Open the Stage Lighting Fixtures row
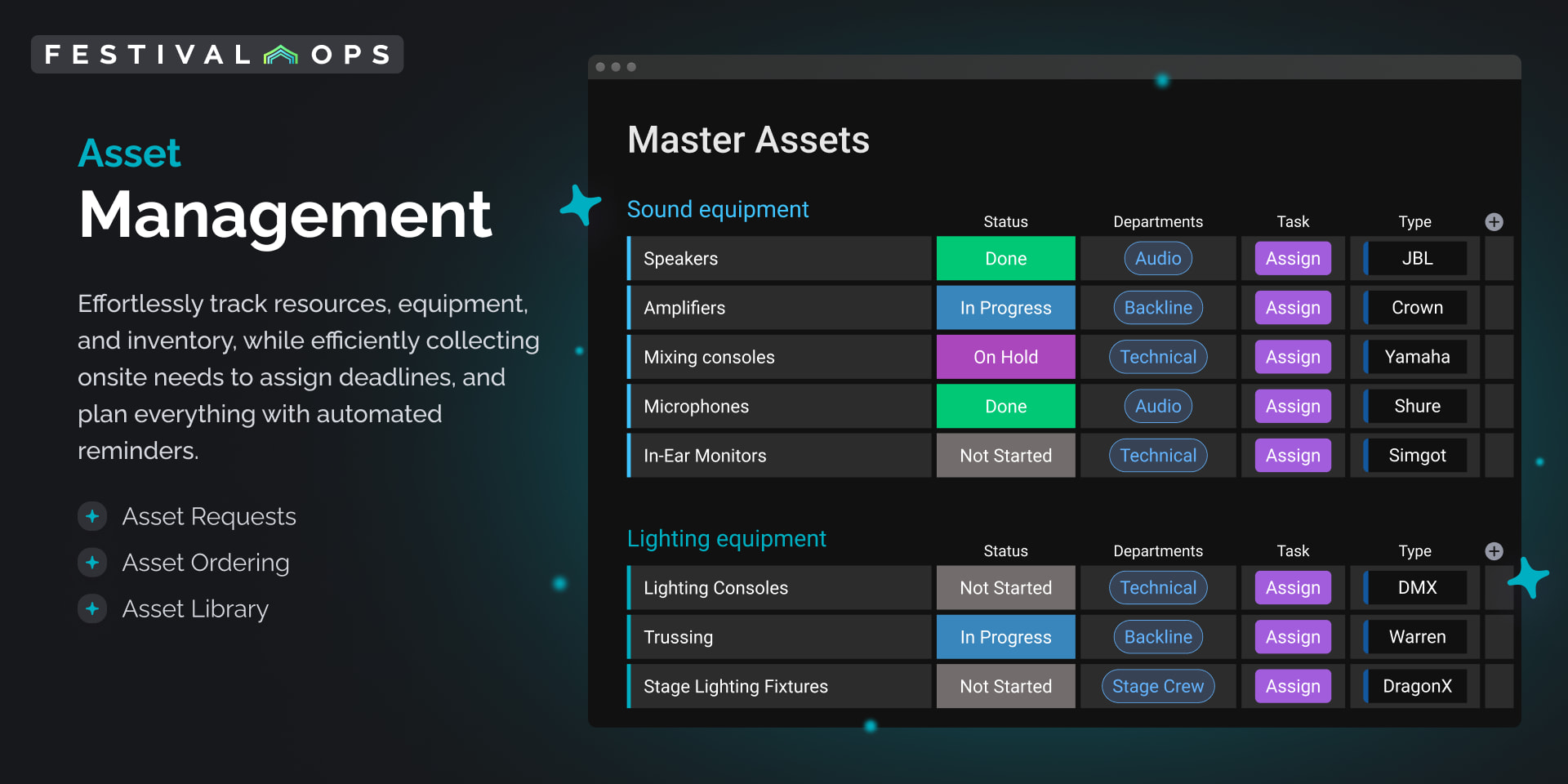1568x784 pixels. [779, 686]
